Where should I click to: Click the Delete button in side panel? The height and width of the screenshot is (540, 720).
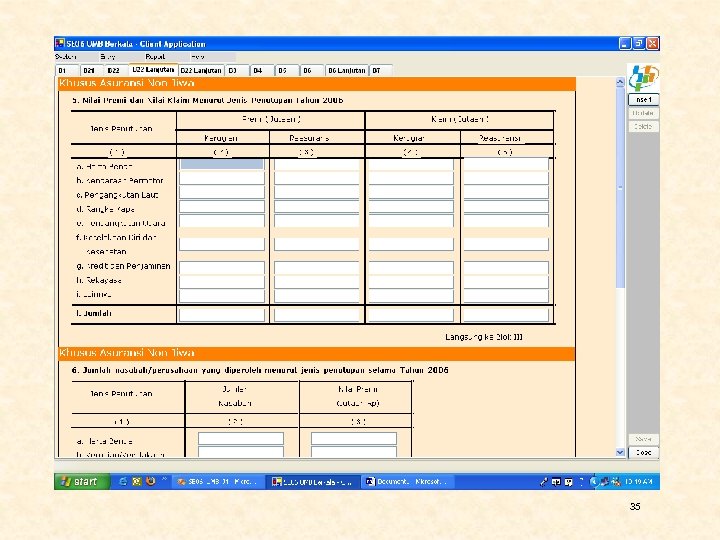(x=643, y=127)
